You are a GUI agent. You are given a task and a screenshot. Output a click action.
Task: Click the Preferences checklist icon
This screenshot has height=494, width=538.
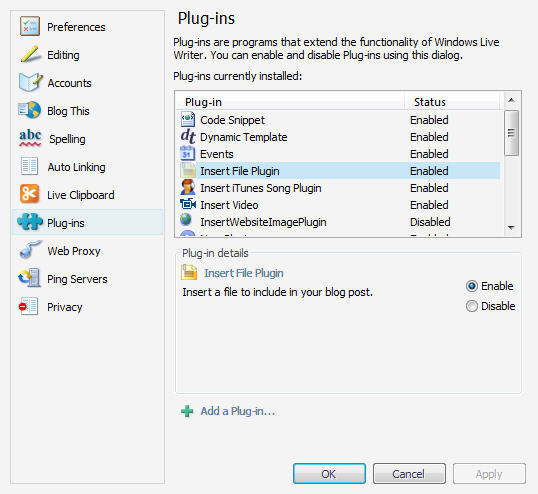30,26
